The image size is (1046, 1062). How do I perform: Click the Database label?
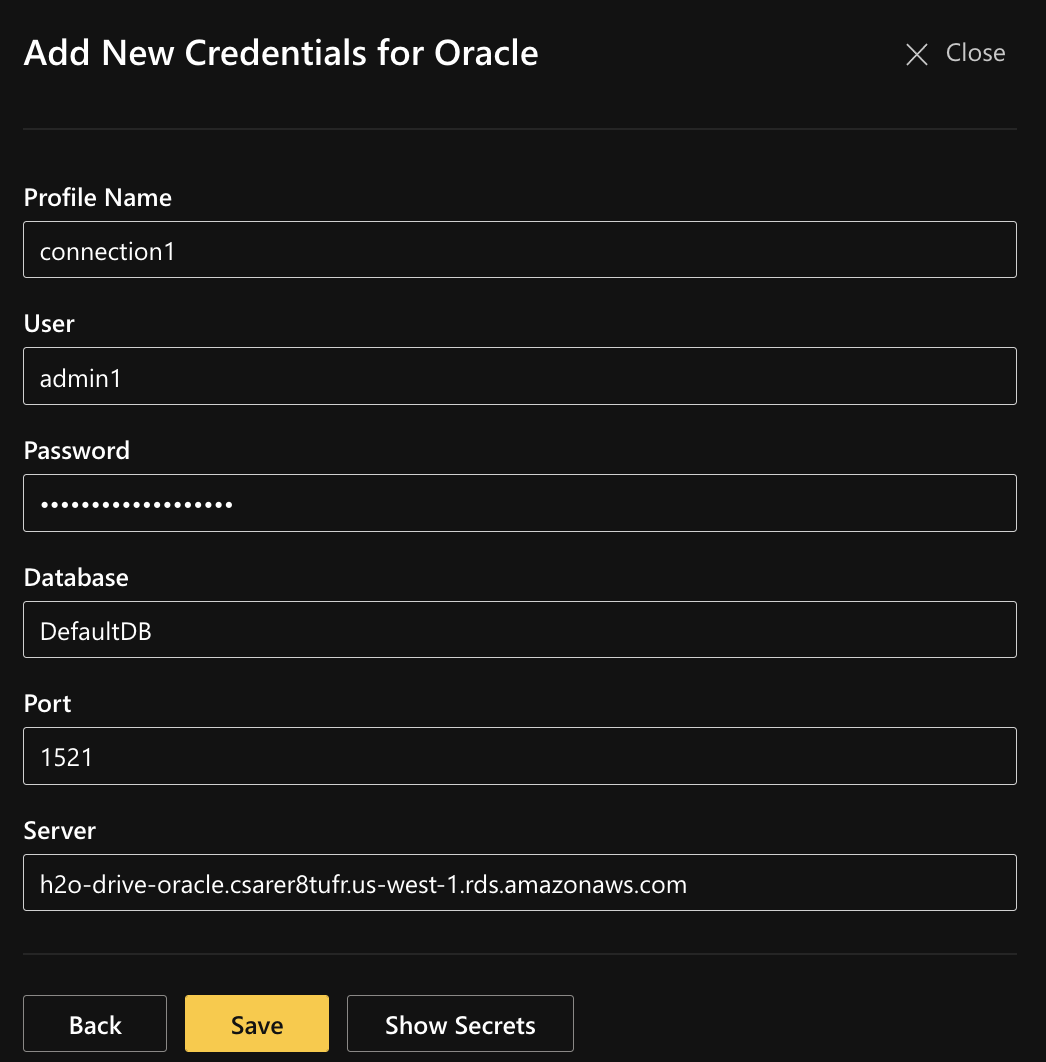(x=76, y=577)
